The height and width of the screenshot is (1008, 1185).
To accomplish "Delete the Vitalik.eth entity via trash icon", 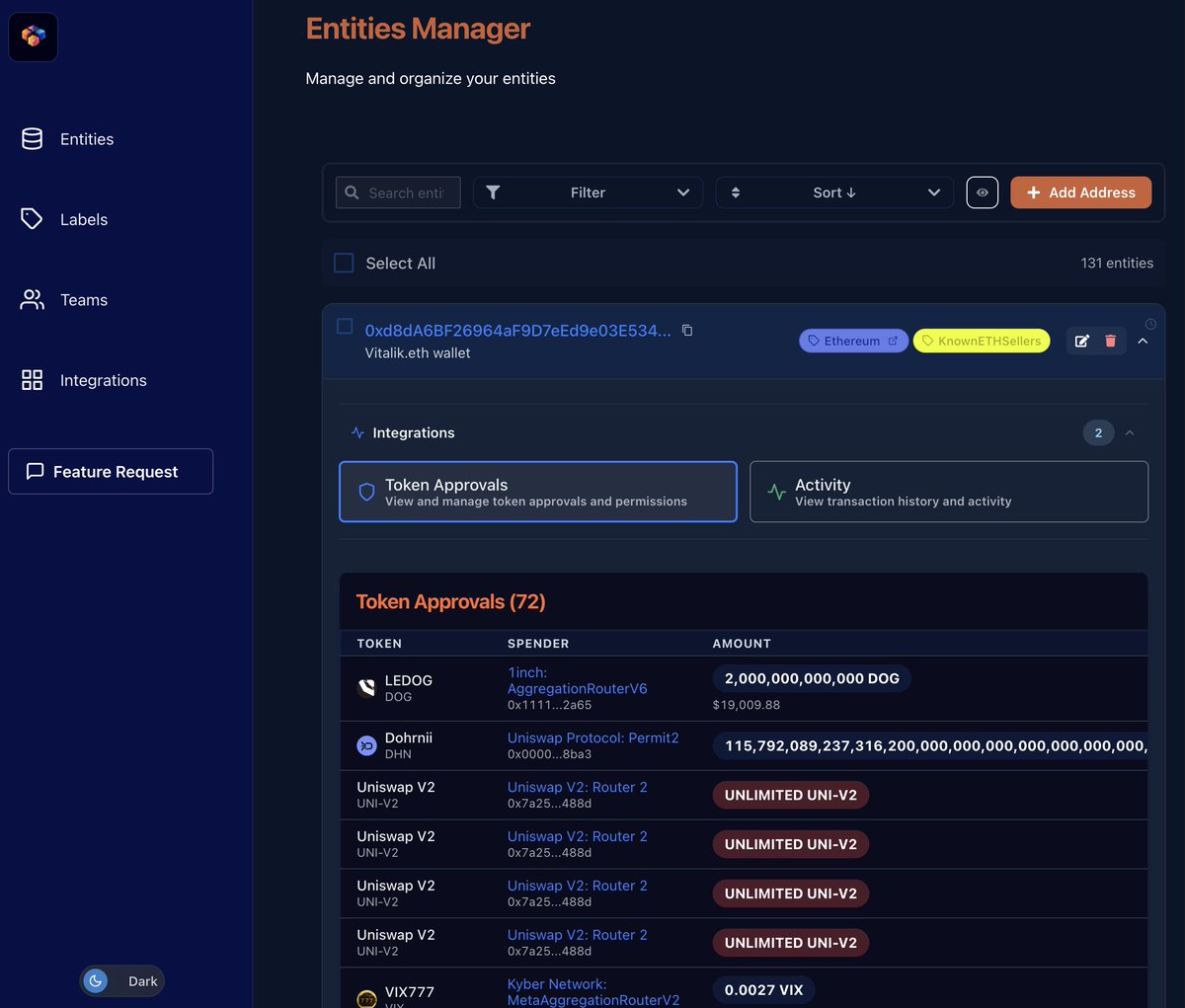I will [1111, 341].
